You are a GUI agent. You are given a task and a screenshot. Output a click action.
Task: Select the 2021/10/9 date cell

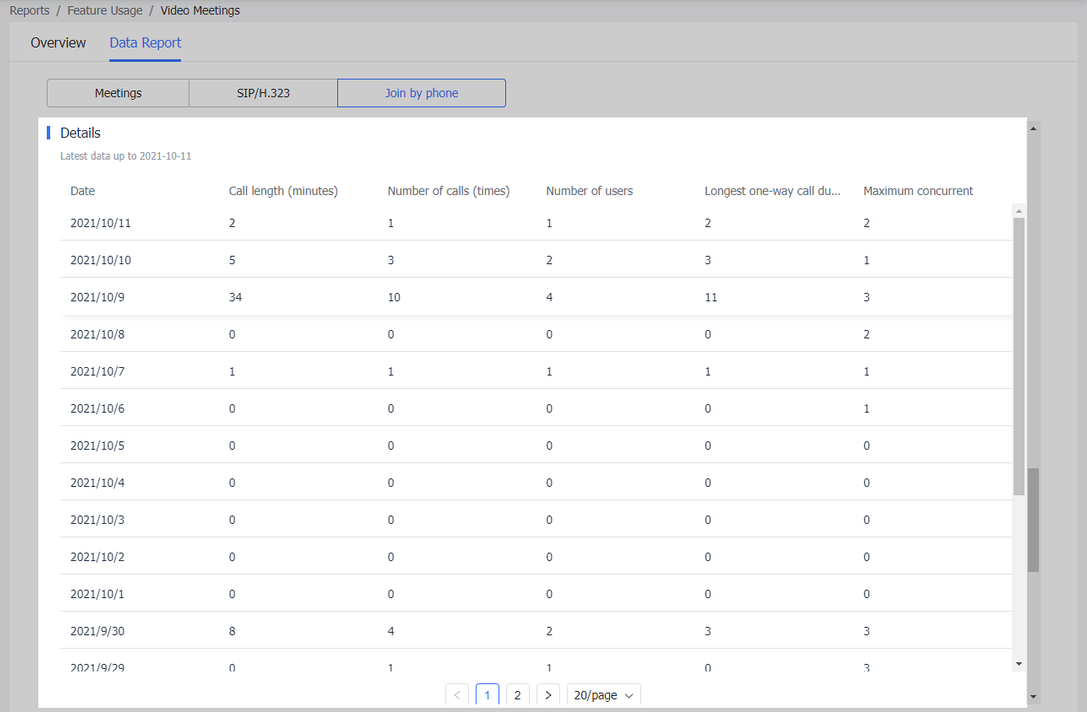97,297
